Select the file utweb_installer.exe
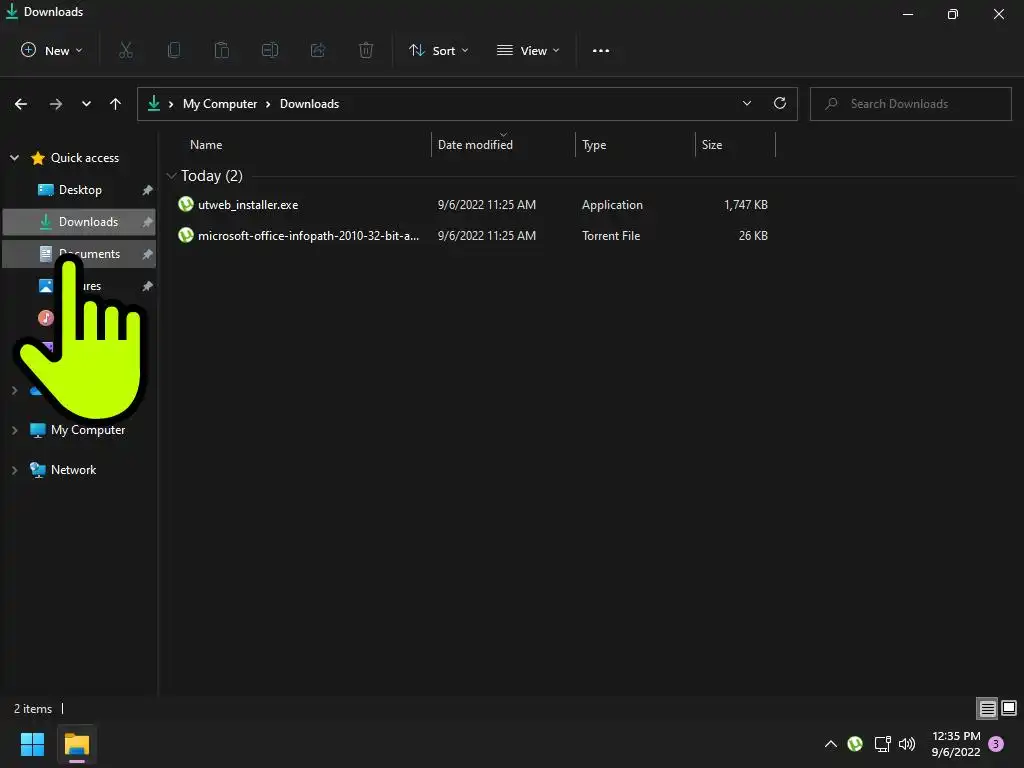The height and width of the screenshot is (768, 1024). click(x=248, y=204)
